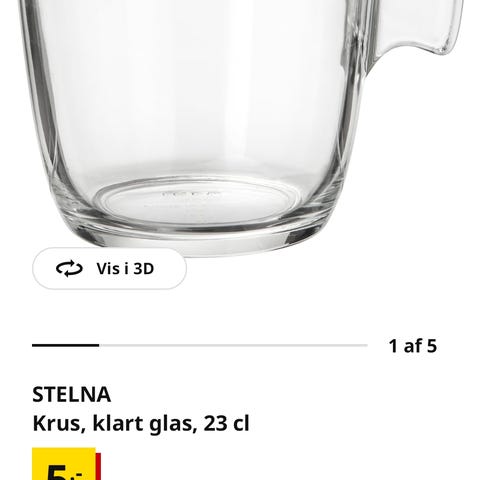The width and height of the screenshot is (480, 480).
Task: Open the "Vis i 3D" viewer button
Action: point(109,268)
